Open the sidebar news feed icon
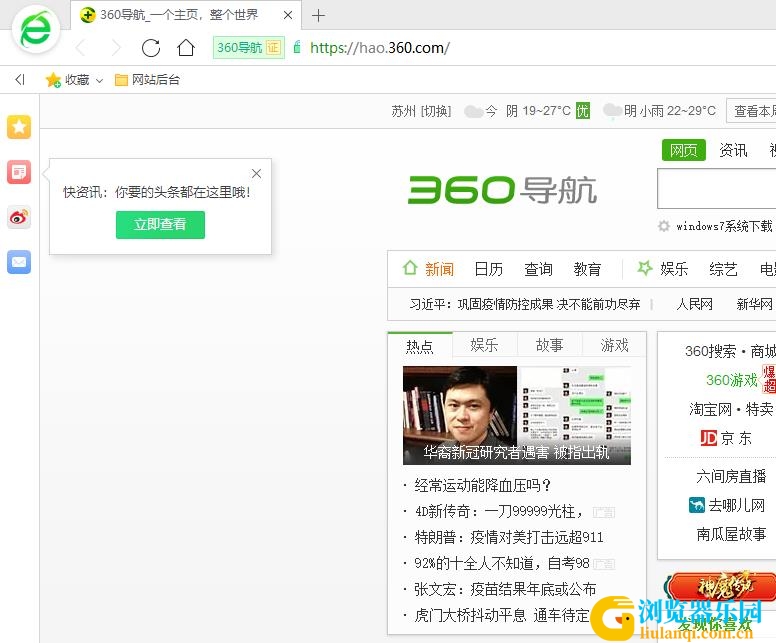Viewport: 776px width, 643px height. pyautogui.click(x=19, y=172)
